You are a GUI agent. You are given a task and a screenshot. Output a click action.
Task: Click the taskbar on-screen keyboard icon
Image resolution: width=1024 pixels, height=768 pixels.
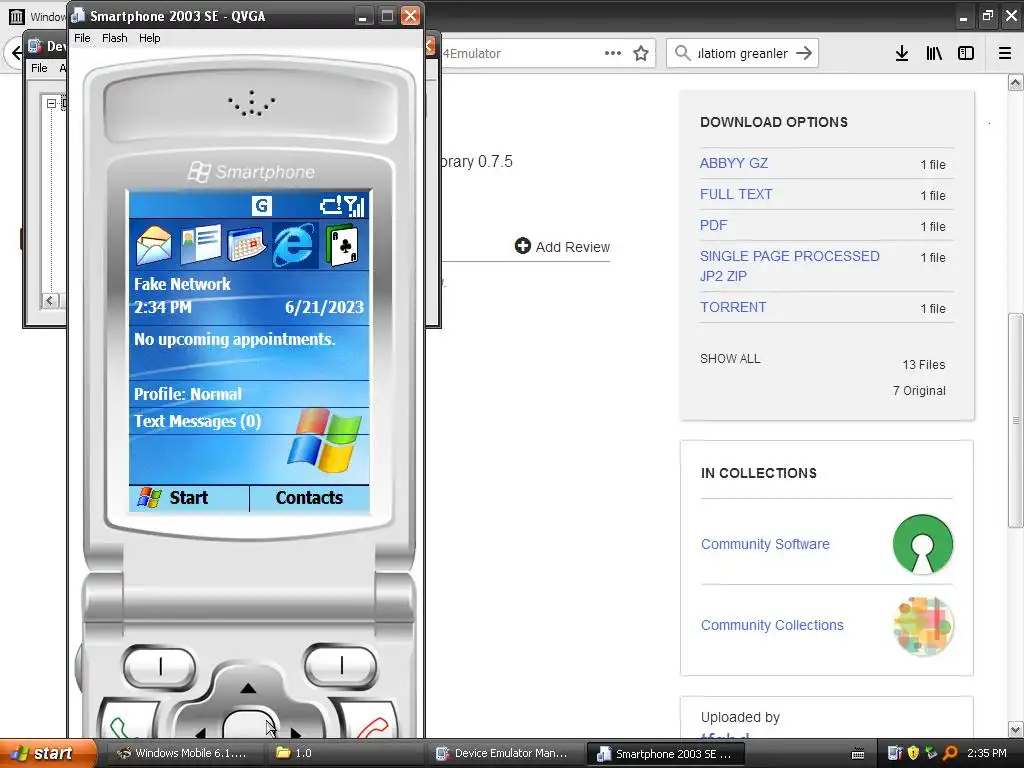858,754
